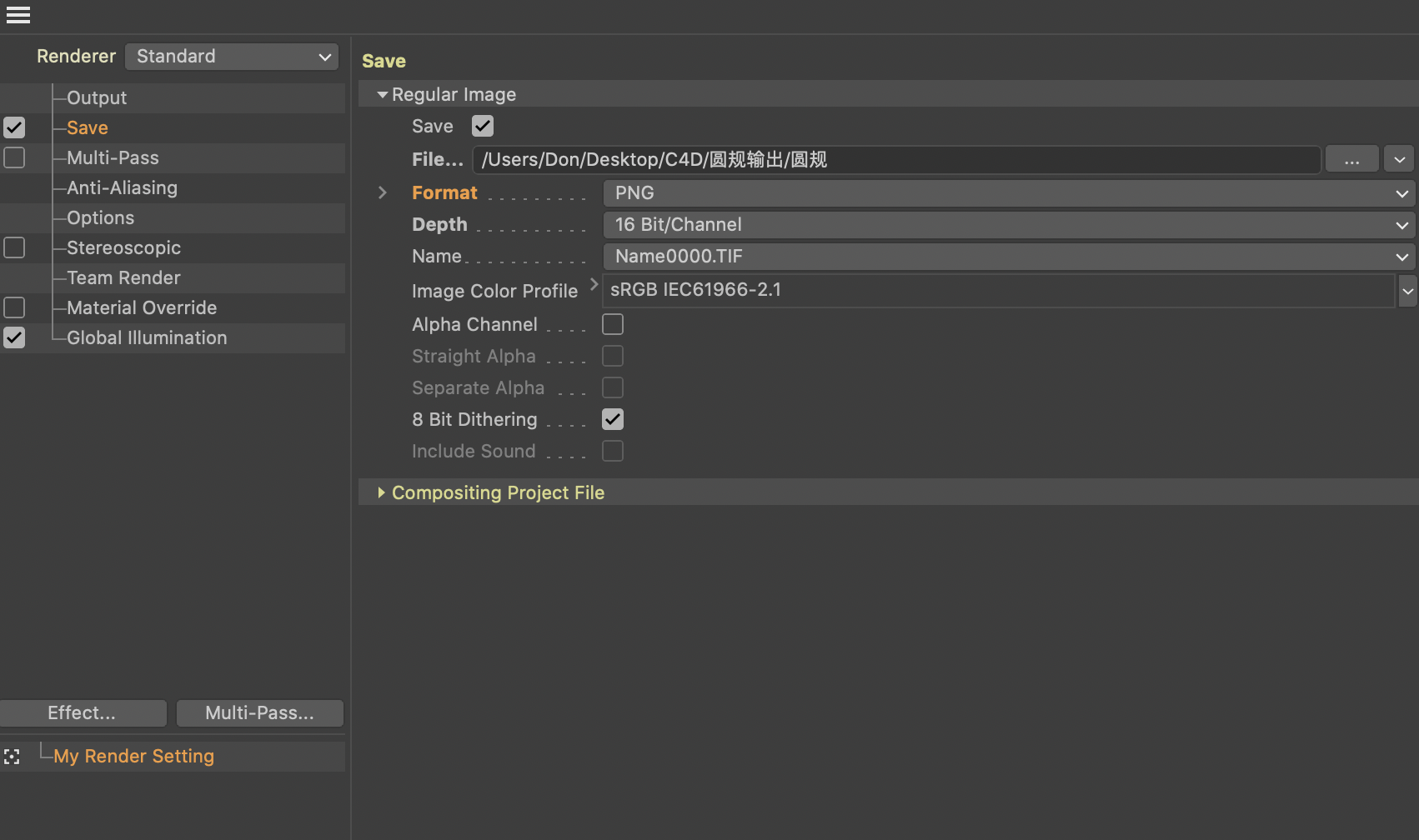This screenshot has height=840, width=1419.
Task: Click the Format label
Action: 444,192
